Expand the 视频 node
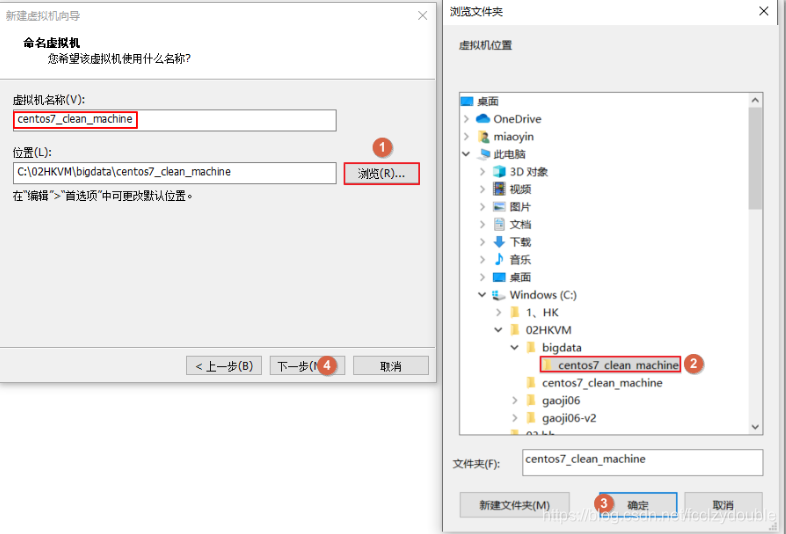 coord(482,189)
